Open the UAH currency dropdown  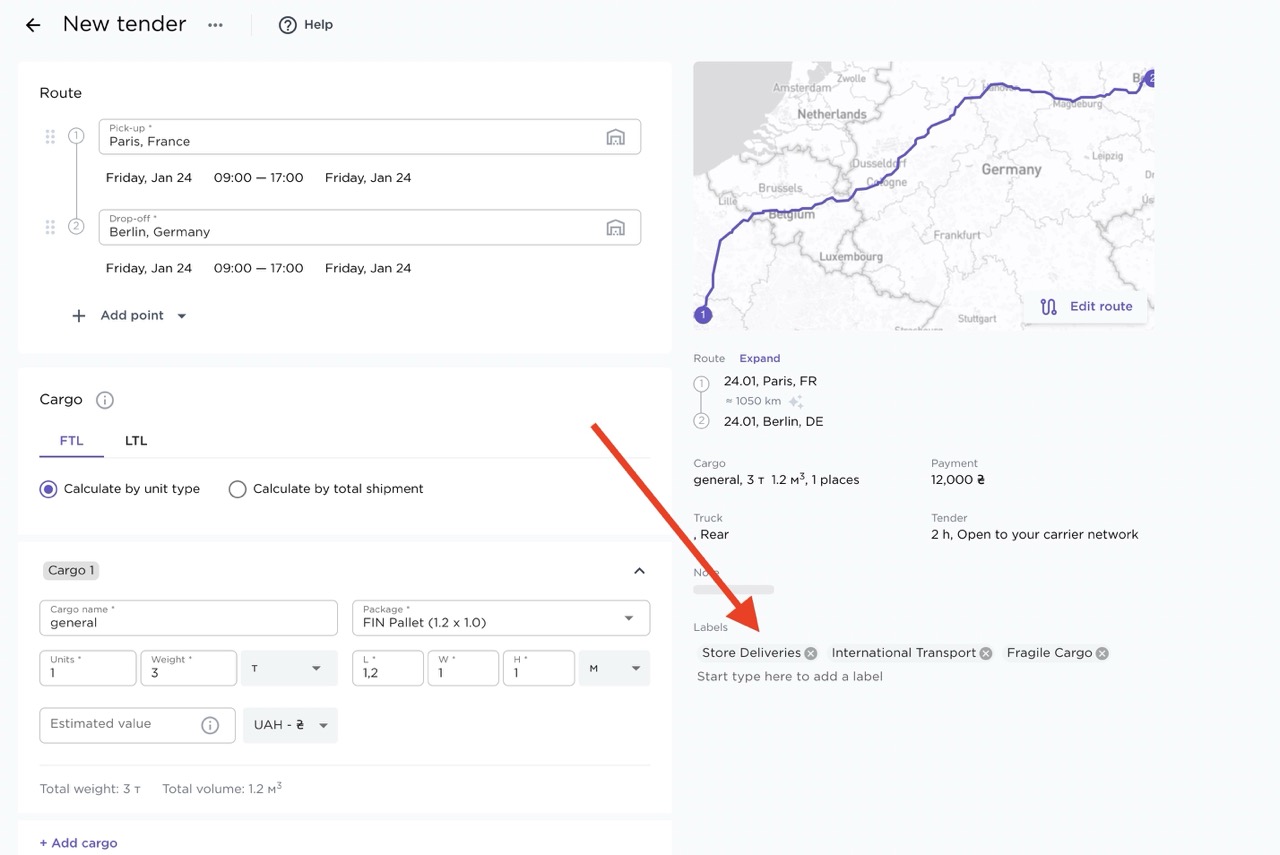click(290, 725)
